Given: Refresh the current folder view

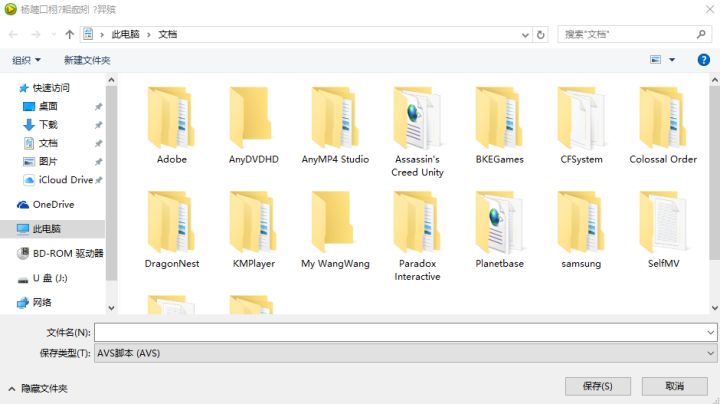Looking at the screenshot, I should point(540,34).
